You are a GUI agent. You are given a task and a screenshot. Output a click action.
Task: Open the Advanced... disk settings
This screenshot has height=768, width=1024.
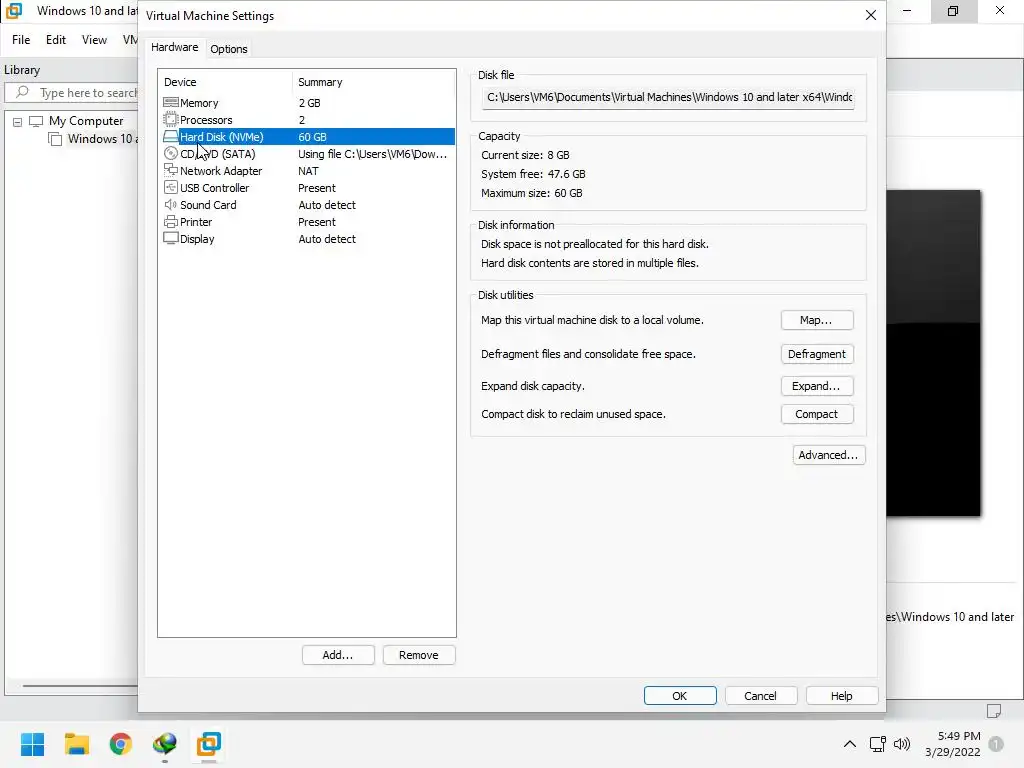(x=829, y=455)
